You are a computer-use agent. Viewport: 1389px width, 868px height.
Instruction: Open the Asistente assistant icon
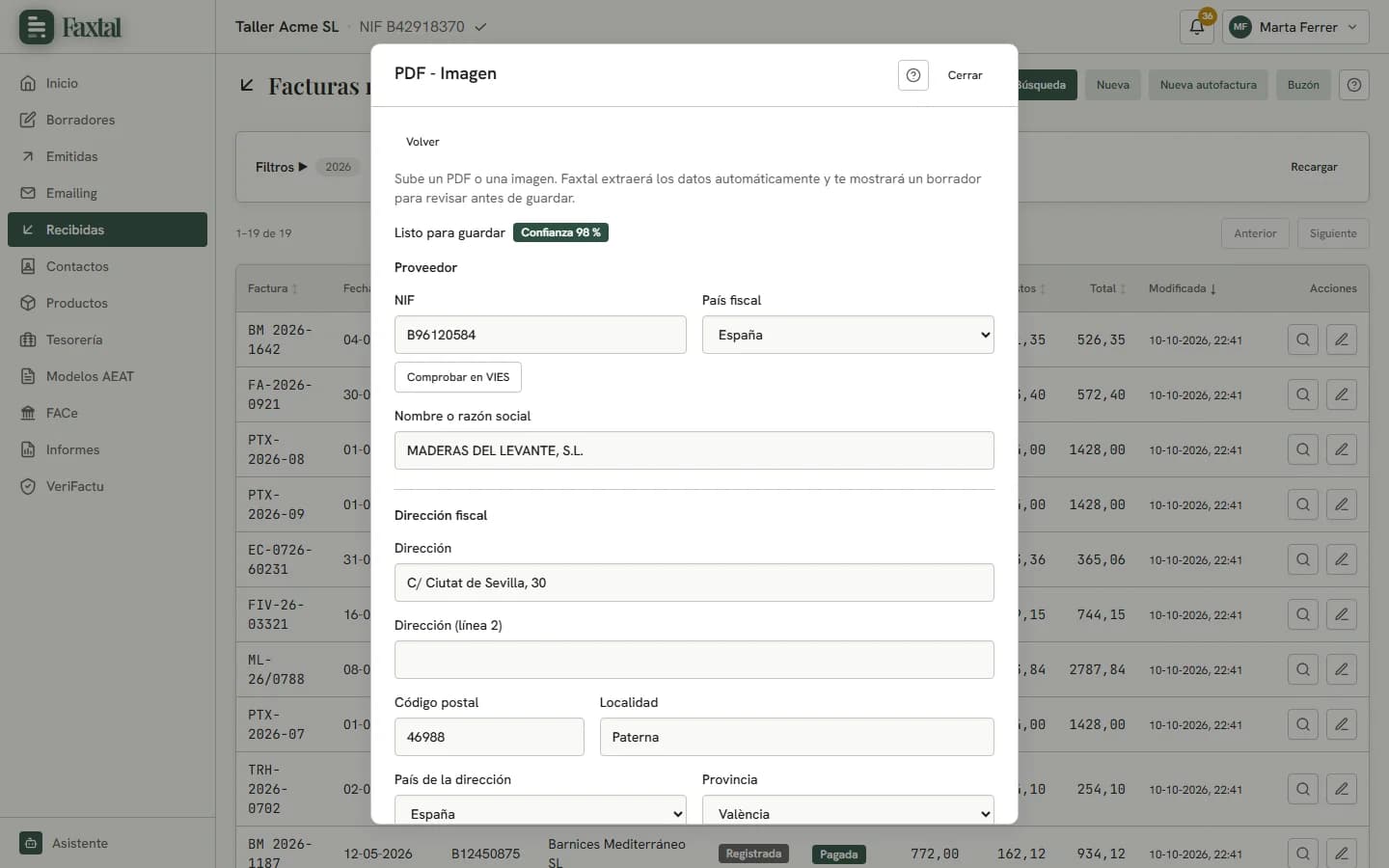point(31,843)
